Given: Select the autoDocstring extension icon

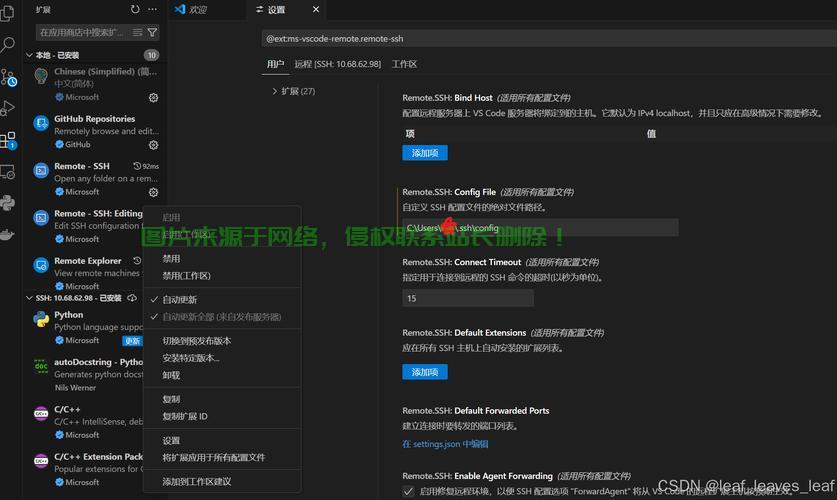Looking at the screenshot, I should coord(41,367).
